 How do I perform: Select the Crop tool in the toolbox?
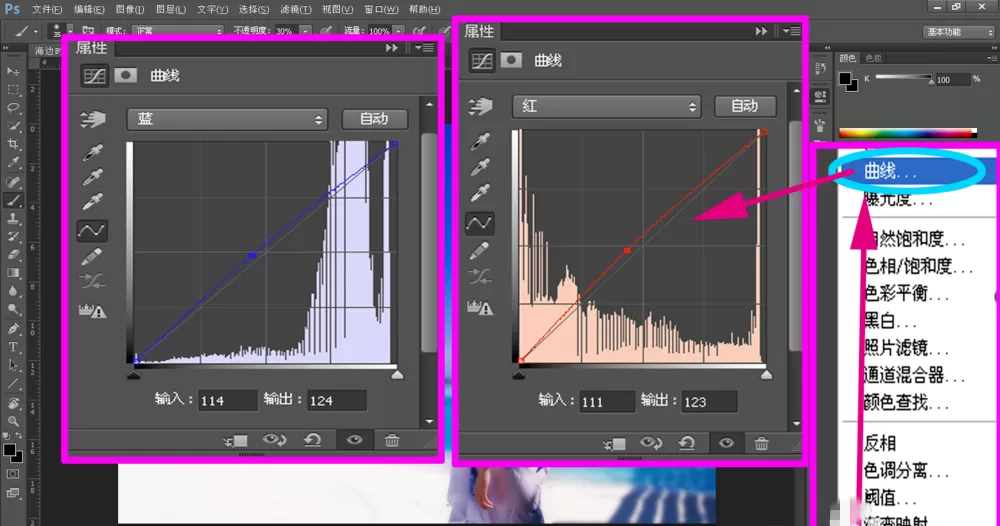[13, 144]
